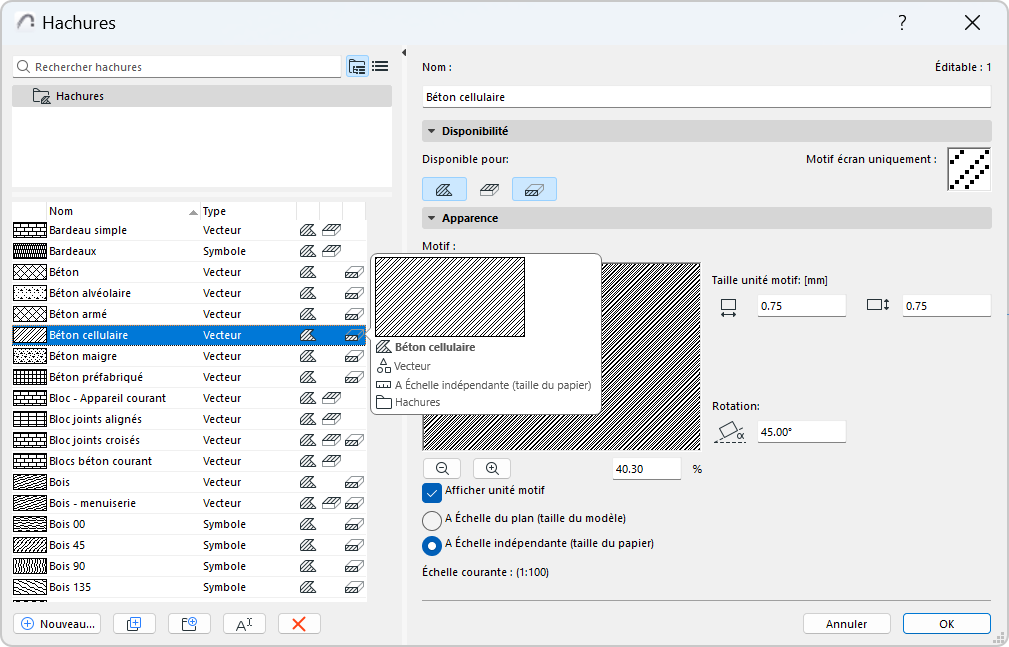The height and width of the screenshot is (647, 1009).
Task: Switch to flat list view
Action: [x=380, y=67]
